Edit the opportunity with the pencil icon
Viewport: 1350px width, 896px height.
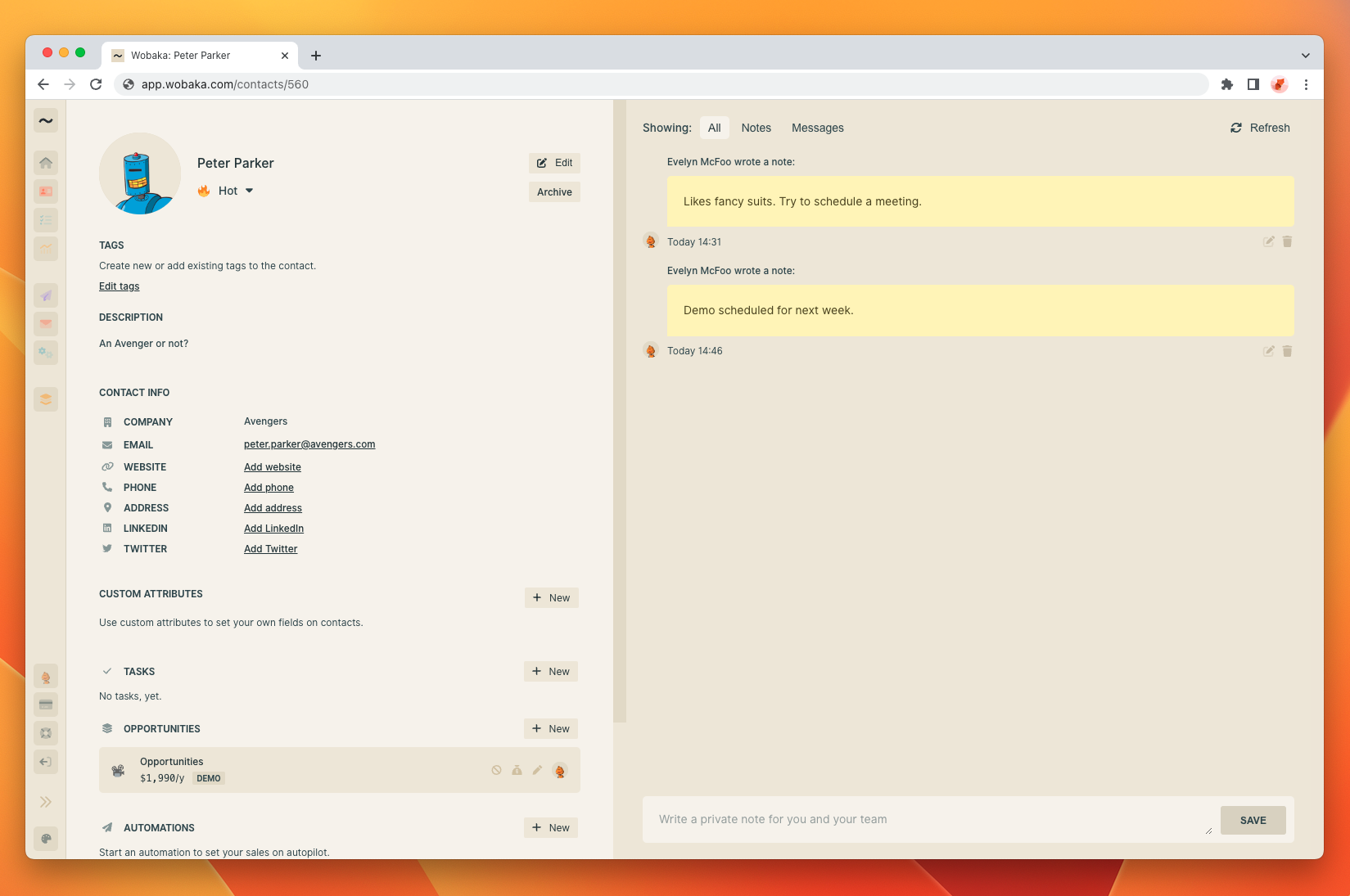(537, 770)
